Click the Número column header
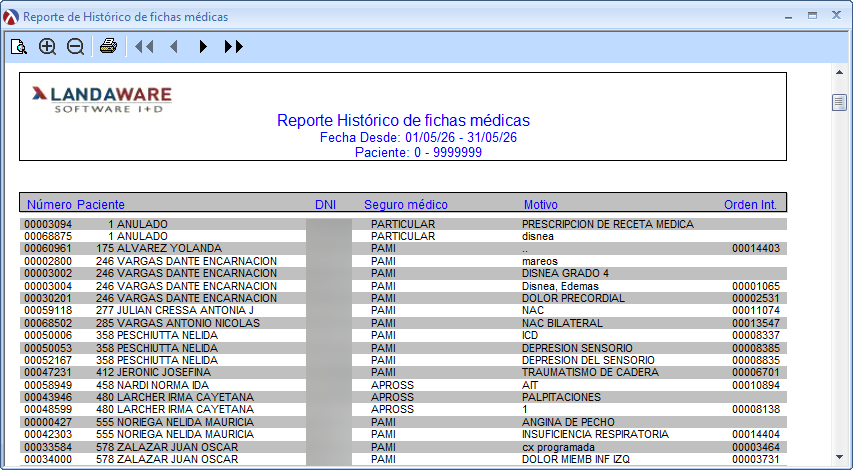The image size is (853, 470). 49,205
